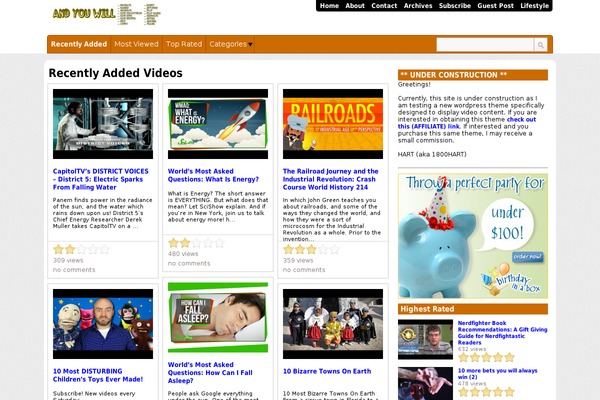Click the 309 views text
Screen dimensions: 600x400
[68, 260]
